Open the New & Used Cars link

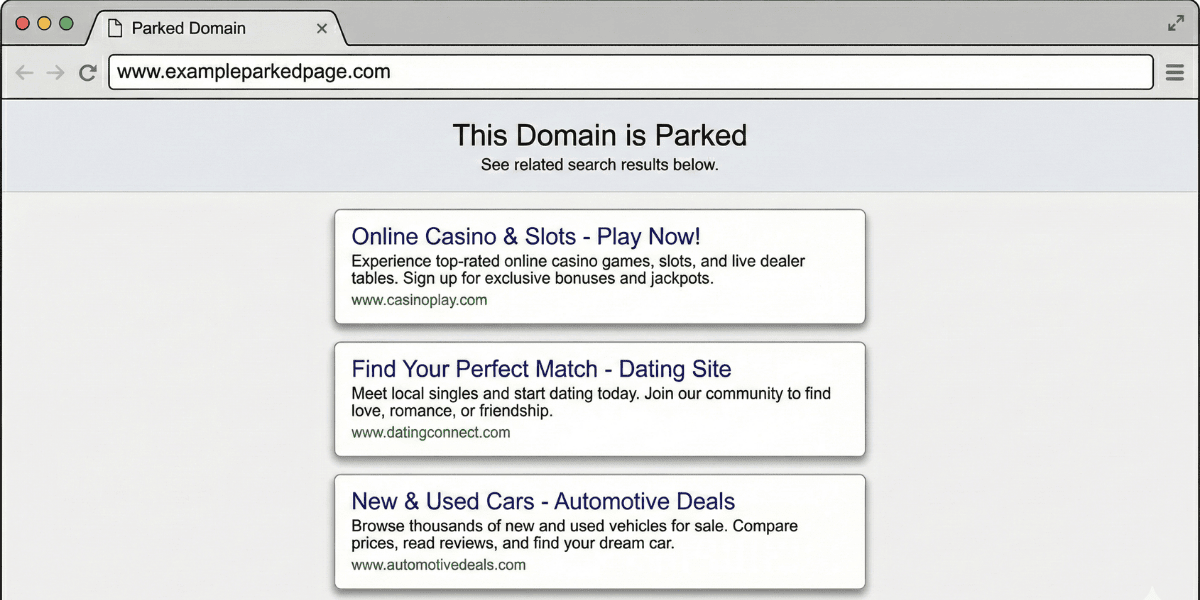pyautogui.click(x=543, y=501)
